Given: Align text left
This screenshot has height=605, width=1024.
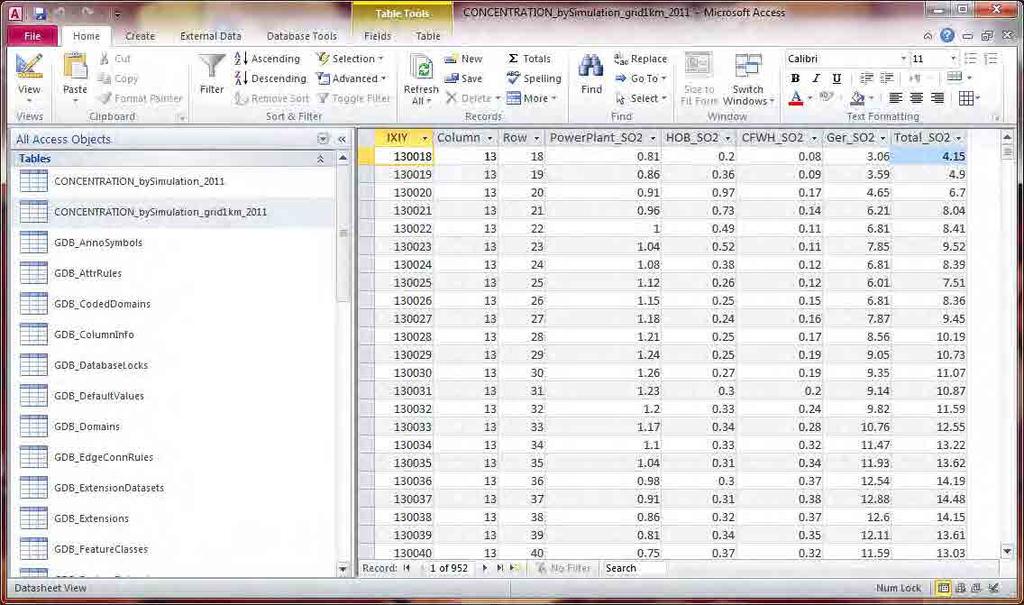Looking at the screenshot, I should pos(895,98).
